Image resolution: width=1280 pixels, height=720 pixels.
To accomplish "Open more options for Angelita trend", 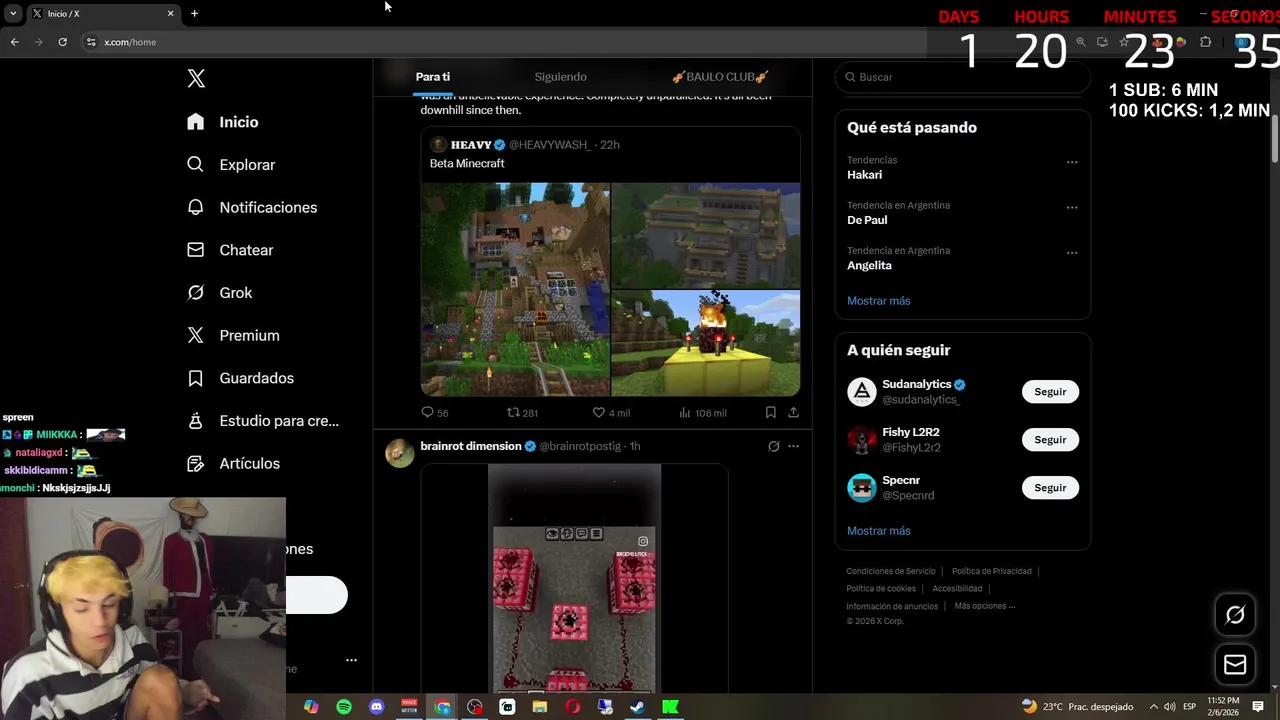I will pos(1072,253).
